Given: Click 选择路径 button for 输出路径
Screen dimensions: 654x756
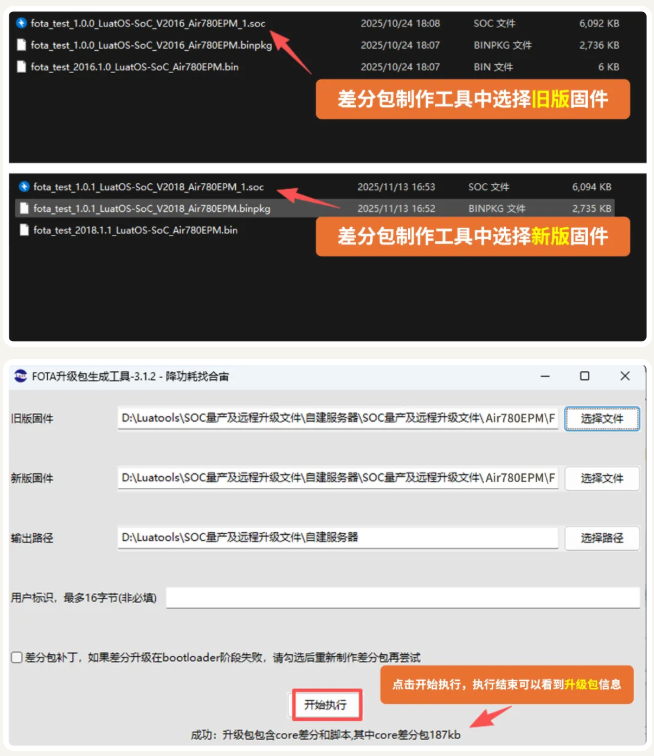Looking at the screenshot, I should tap(602, 538).
